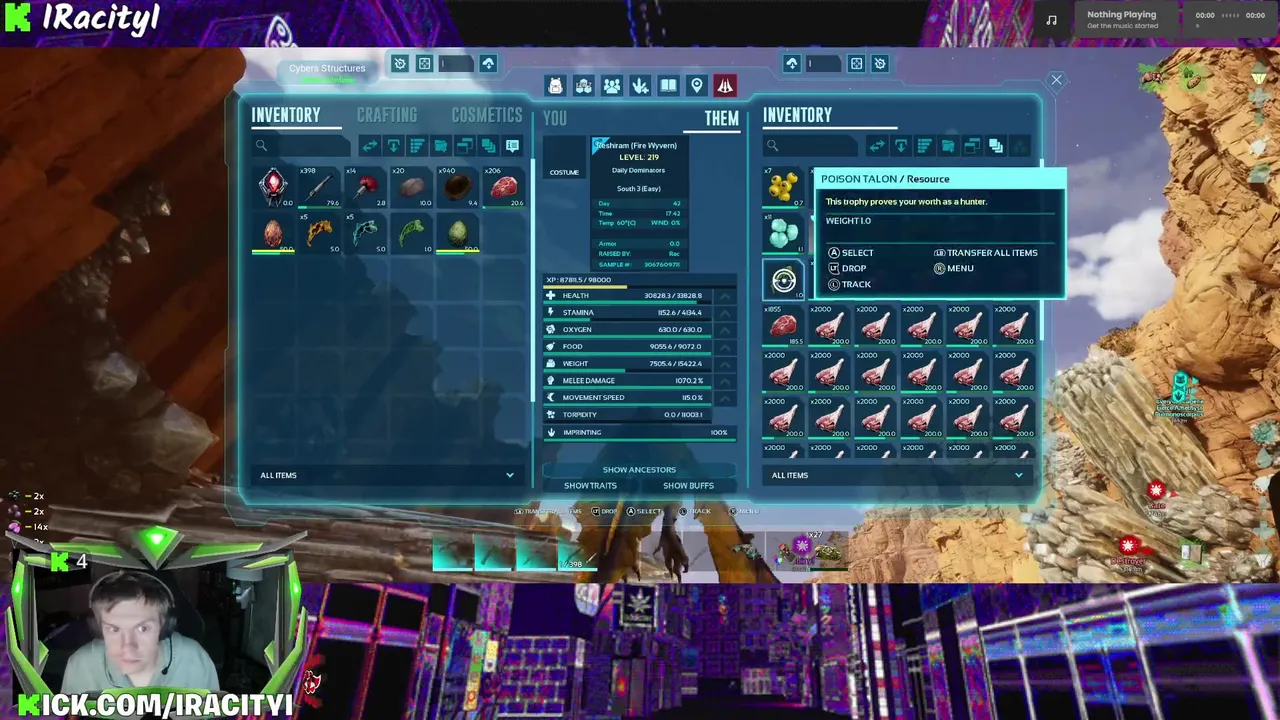
Task: Click Movement Speed level-up chevron
Action: pyautogui.click(x=725, y=398)
